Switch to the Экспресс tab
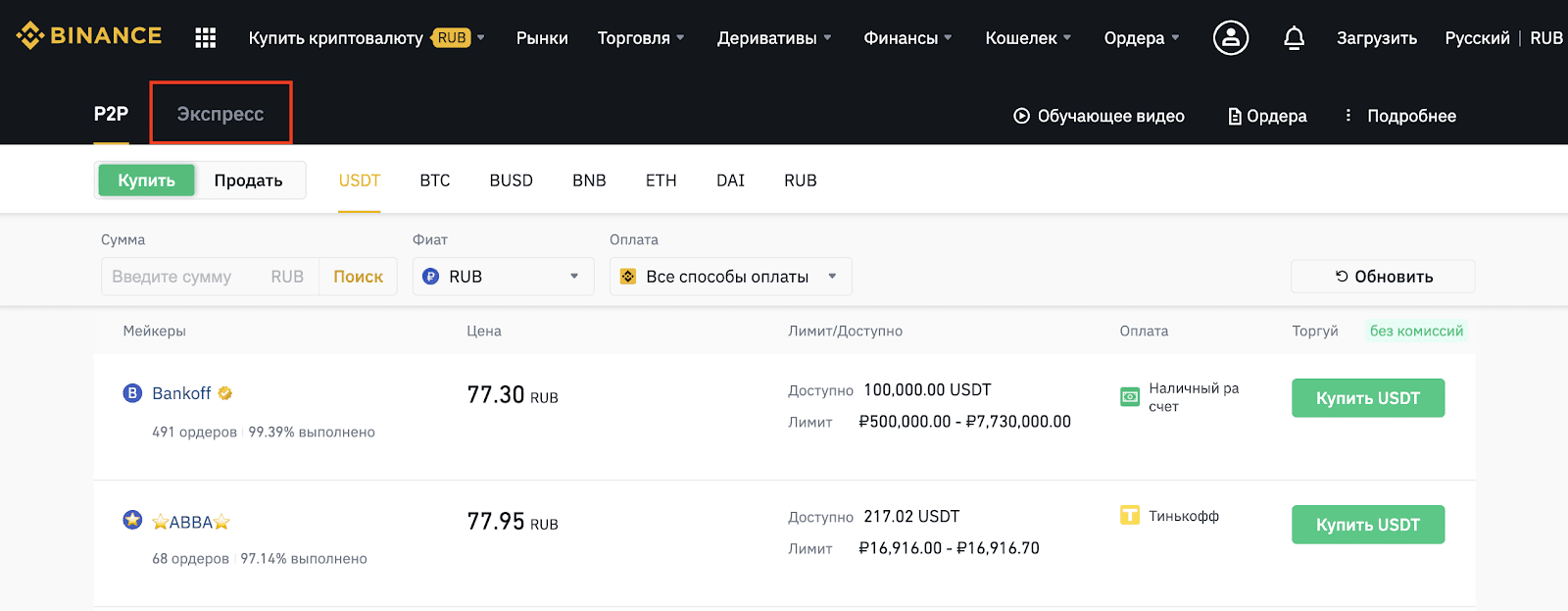 click(220, 114)
